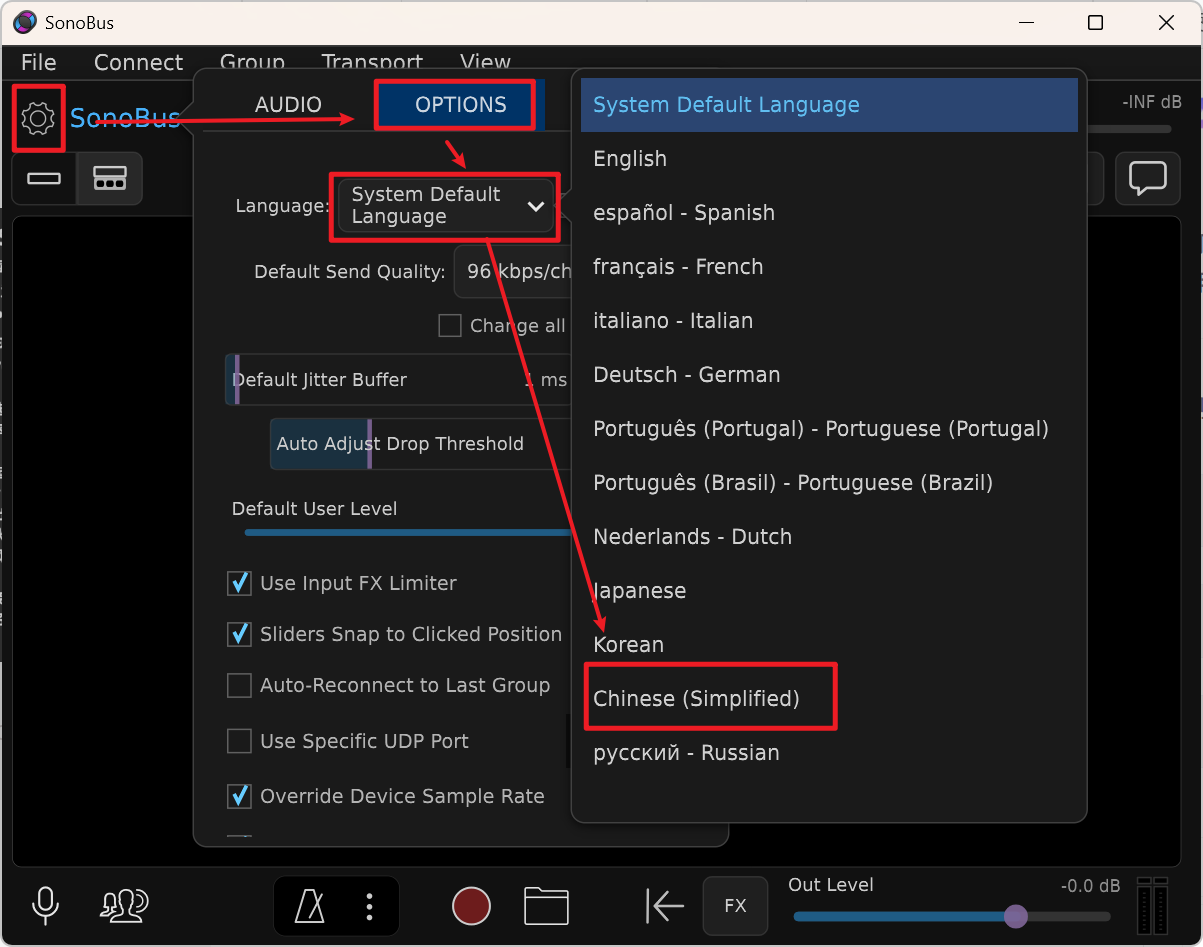Open the Group menu
The image size is (1203, 947).
pyautogui.click(x=252, y=62)
